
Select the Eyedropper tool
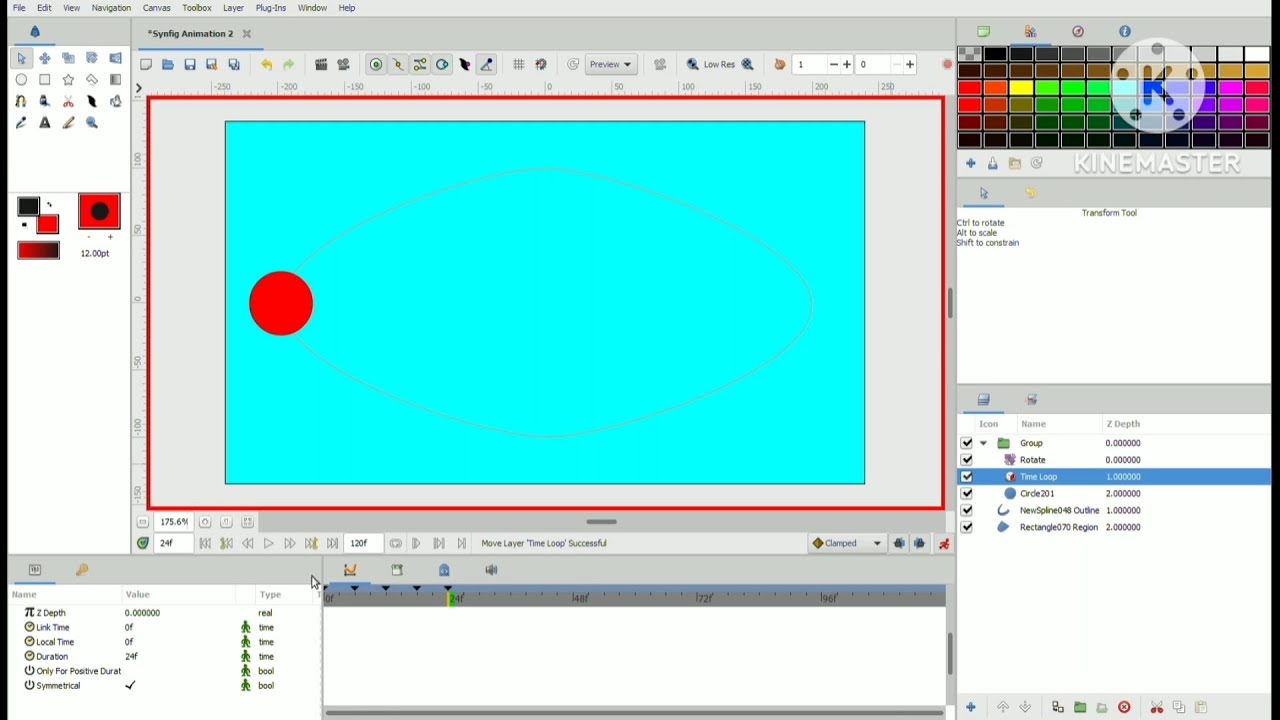21,123
